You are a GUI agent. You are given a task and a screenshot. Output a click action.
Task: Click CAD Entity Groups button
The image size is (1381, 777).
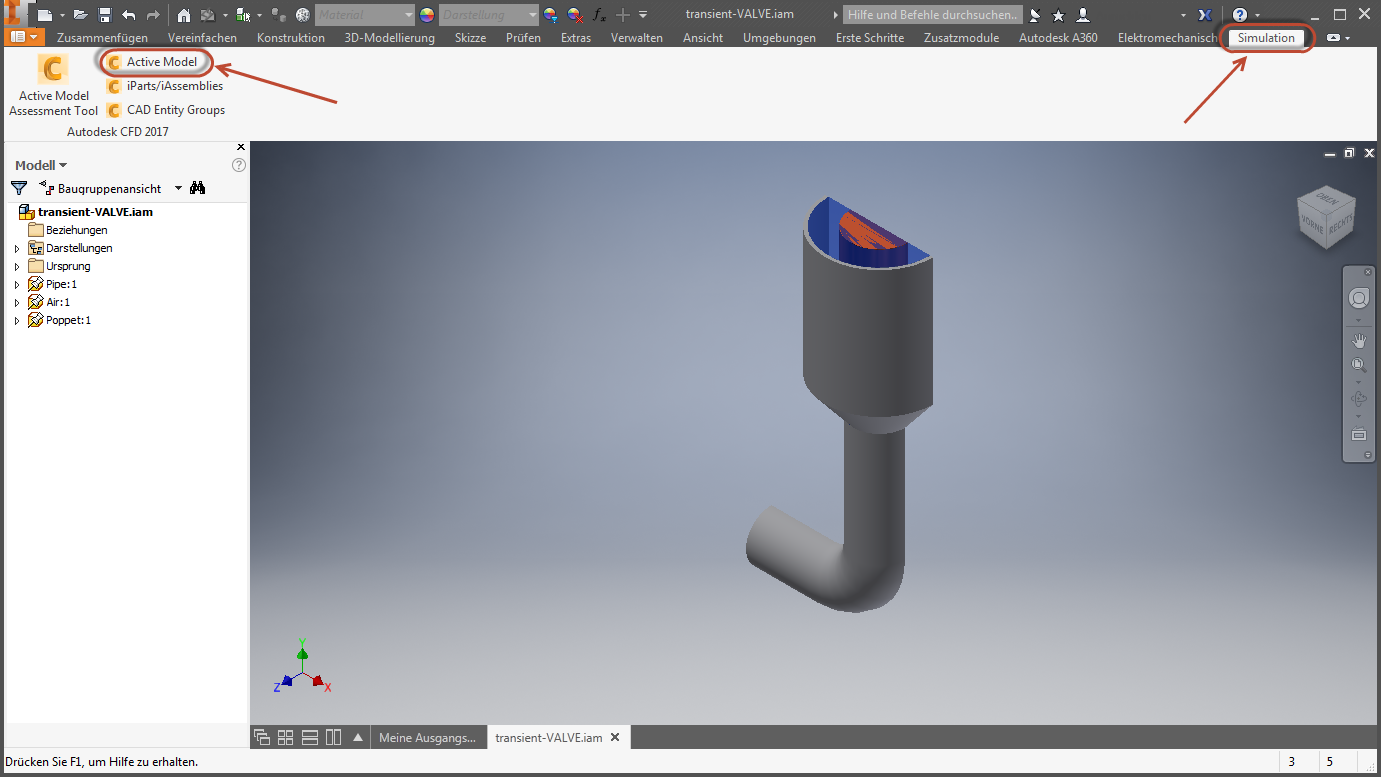pos(166,110)
